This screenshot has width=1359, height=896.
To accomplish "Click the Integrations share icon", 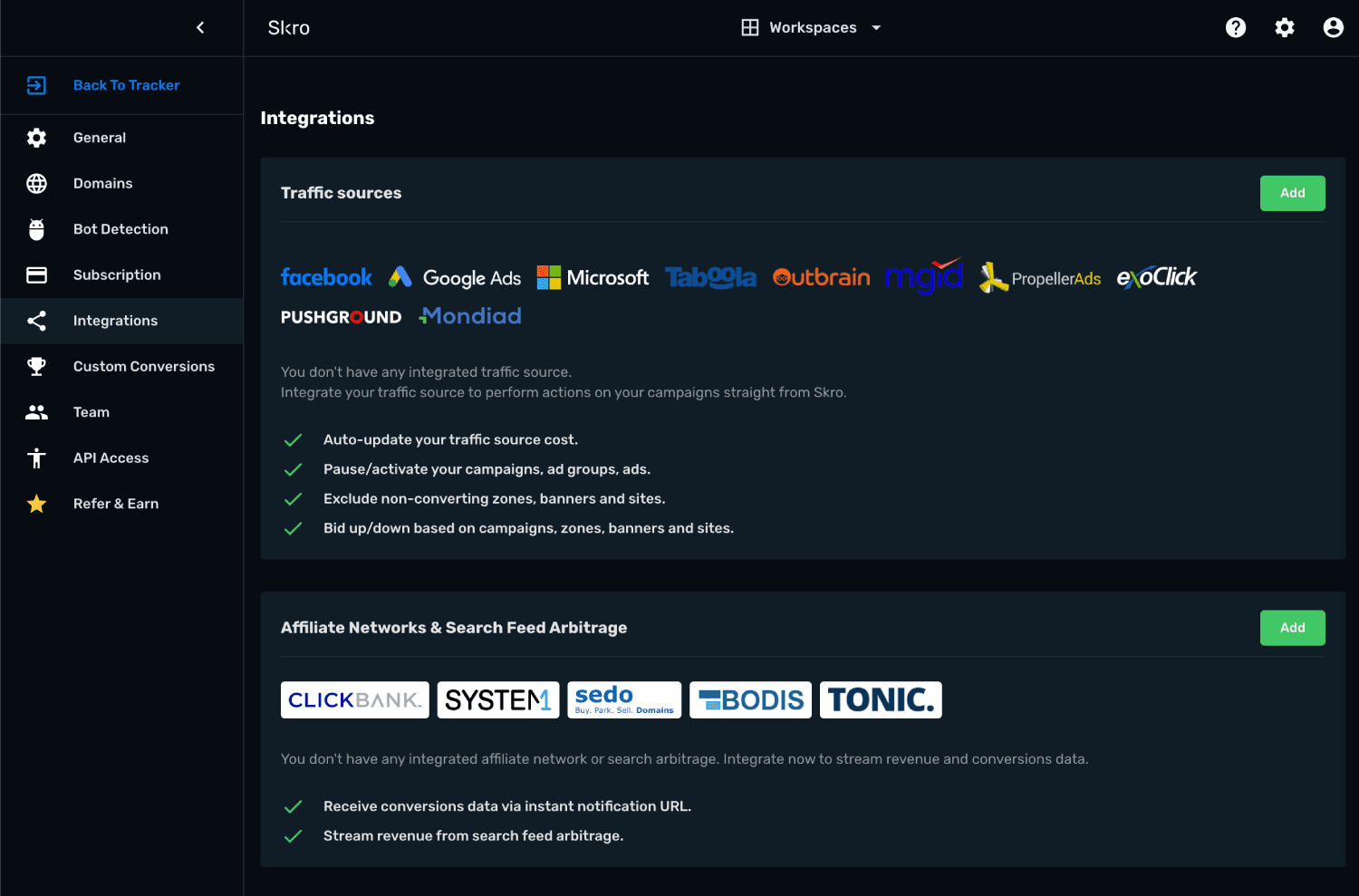I will (x=36, y=321).
